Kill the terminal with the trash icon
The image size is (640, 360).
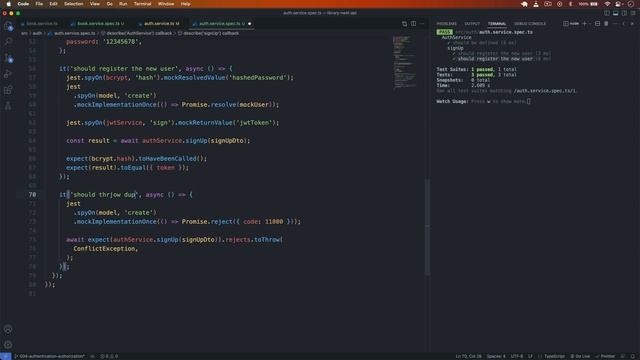coord(606,24)
